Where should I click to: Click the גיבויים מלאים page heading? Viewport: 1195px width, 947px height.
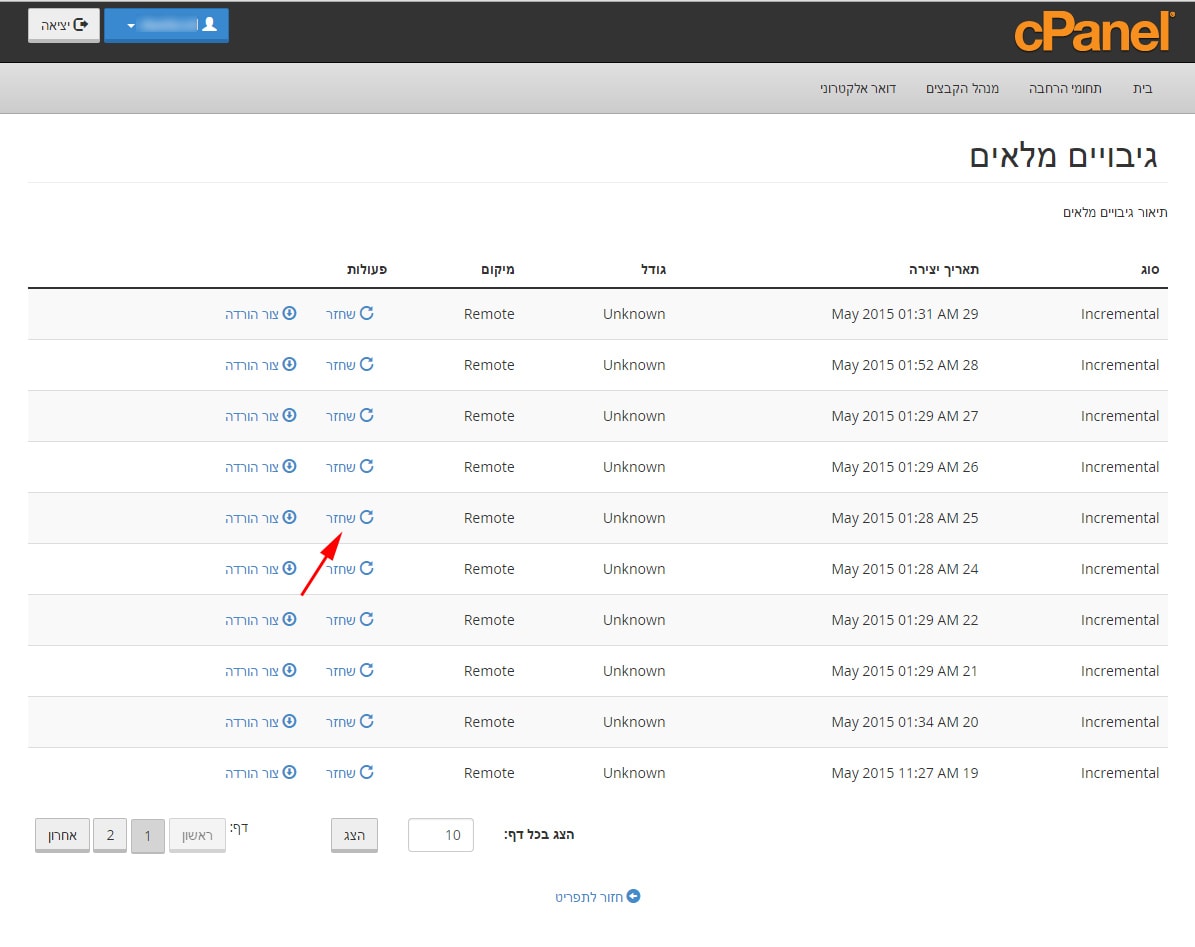(x=1063, y=156)
